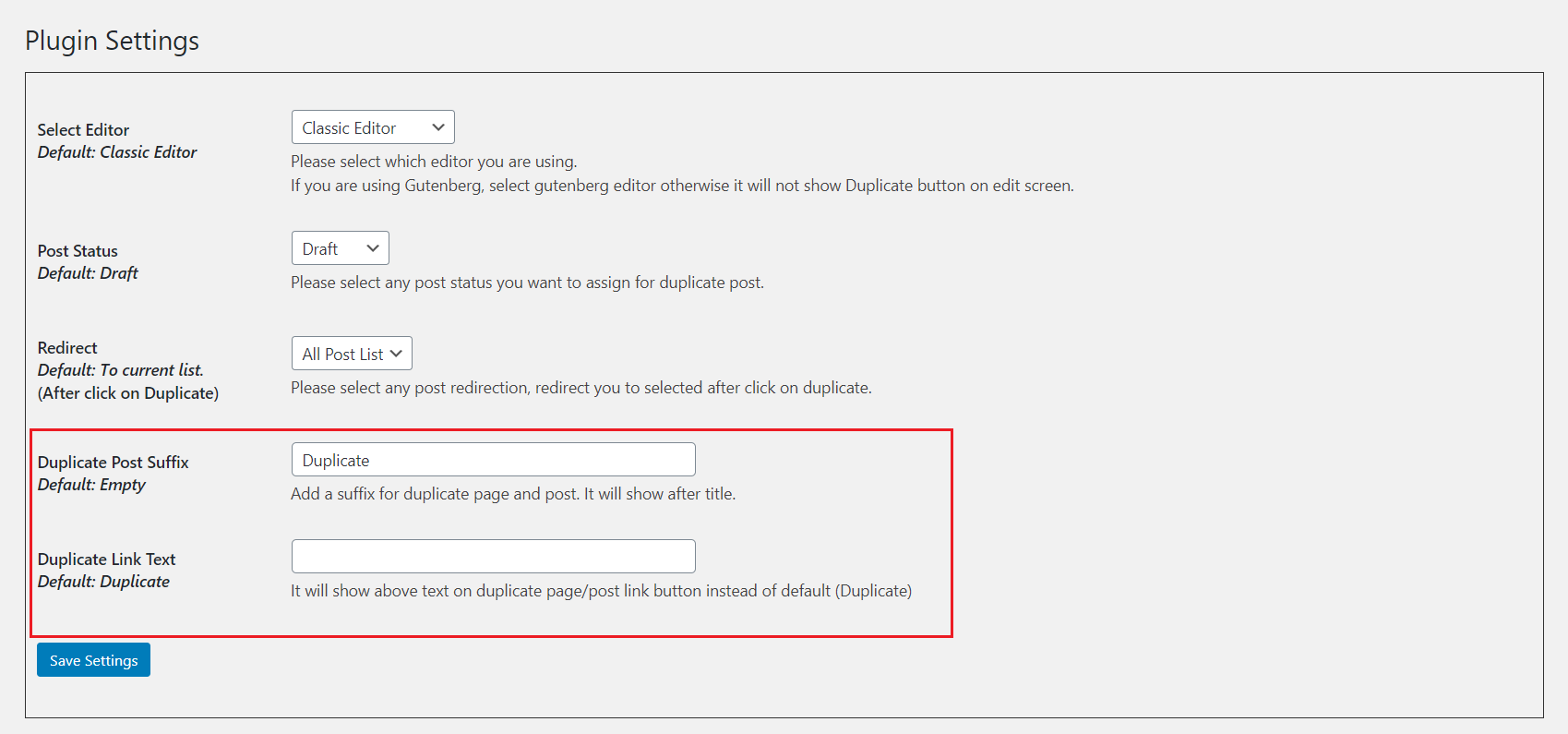Expand the Redirect dropdown showing All Post List

(352, 354)
